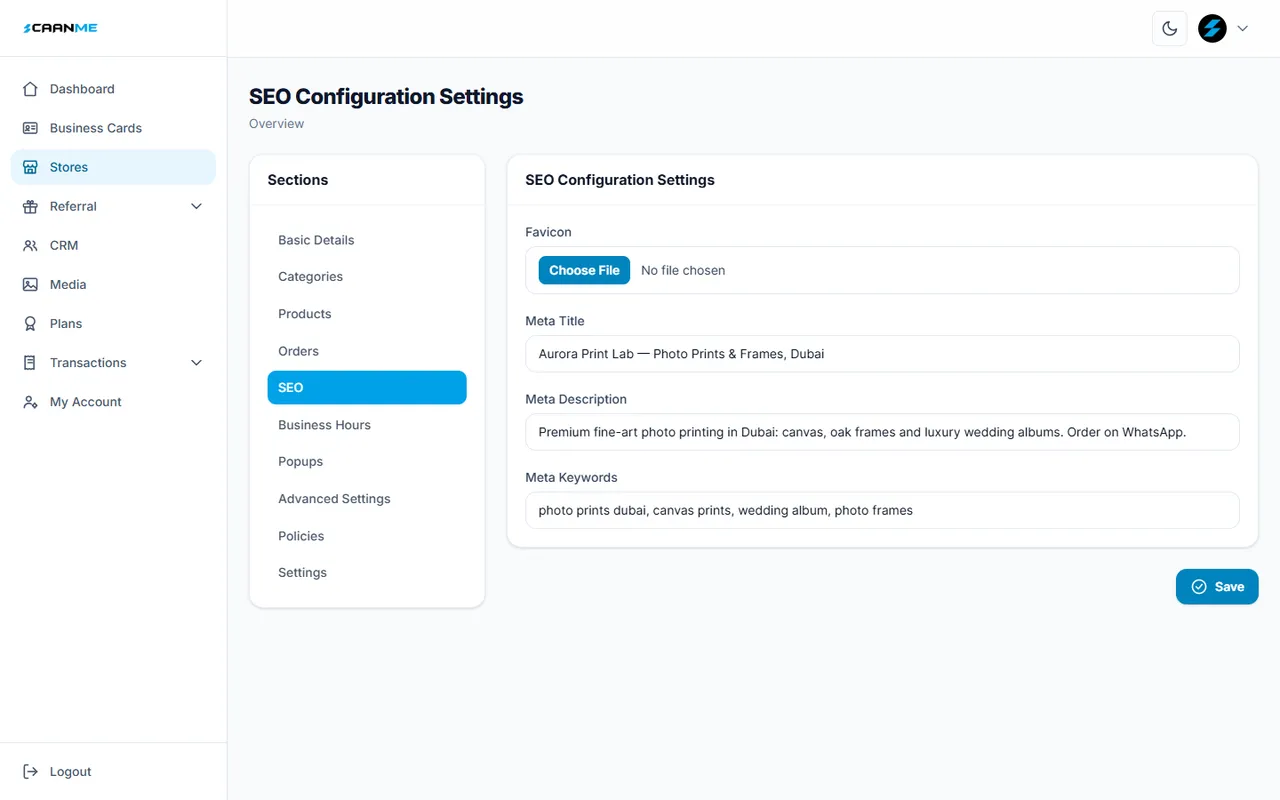Click the user avatar in header

pyautogui.click(x=1212, y=28)
